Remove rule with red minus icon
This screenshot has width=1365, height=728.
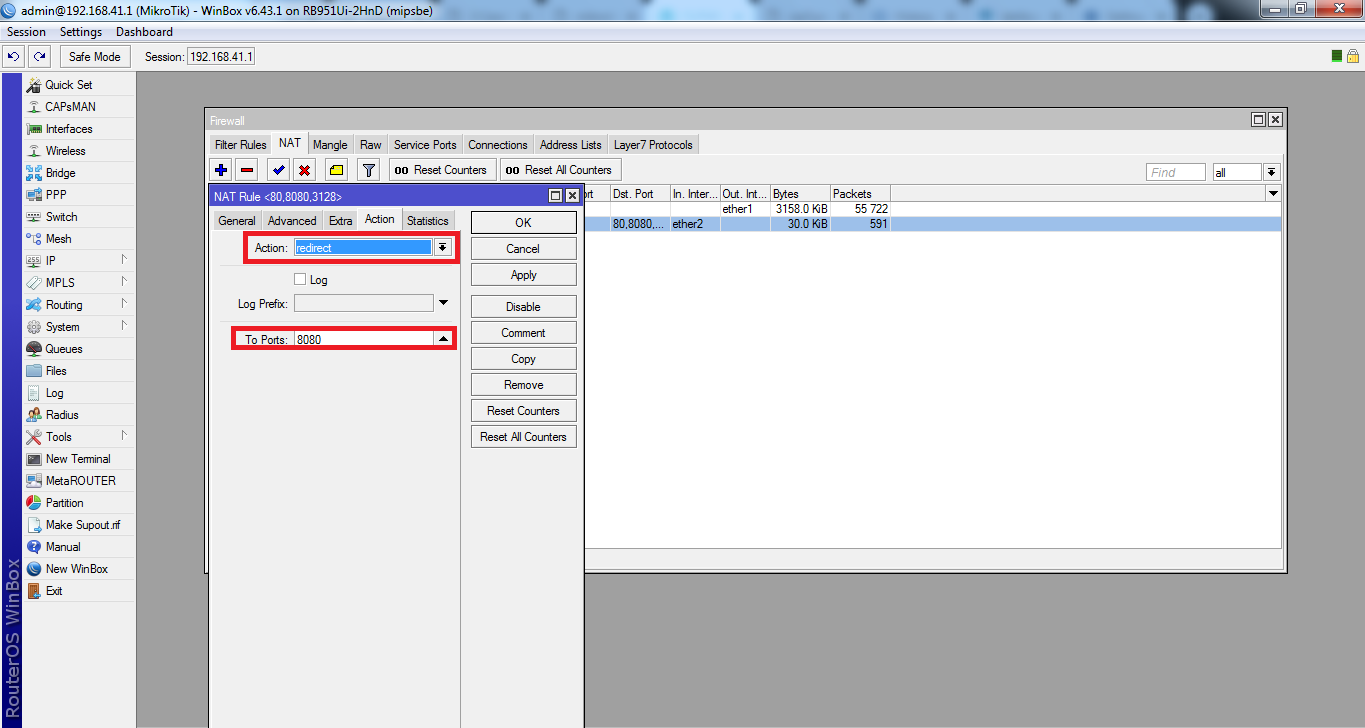[247, 170]
